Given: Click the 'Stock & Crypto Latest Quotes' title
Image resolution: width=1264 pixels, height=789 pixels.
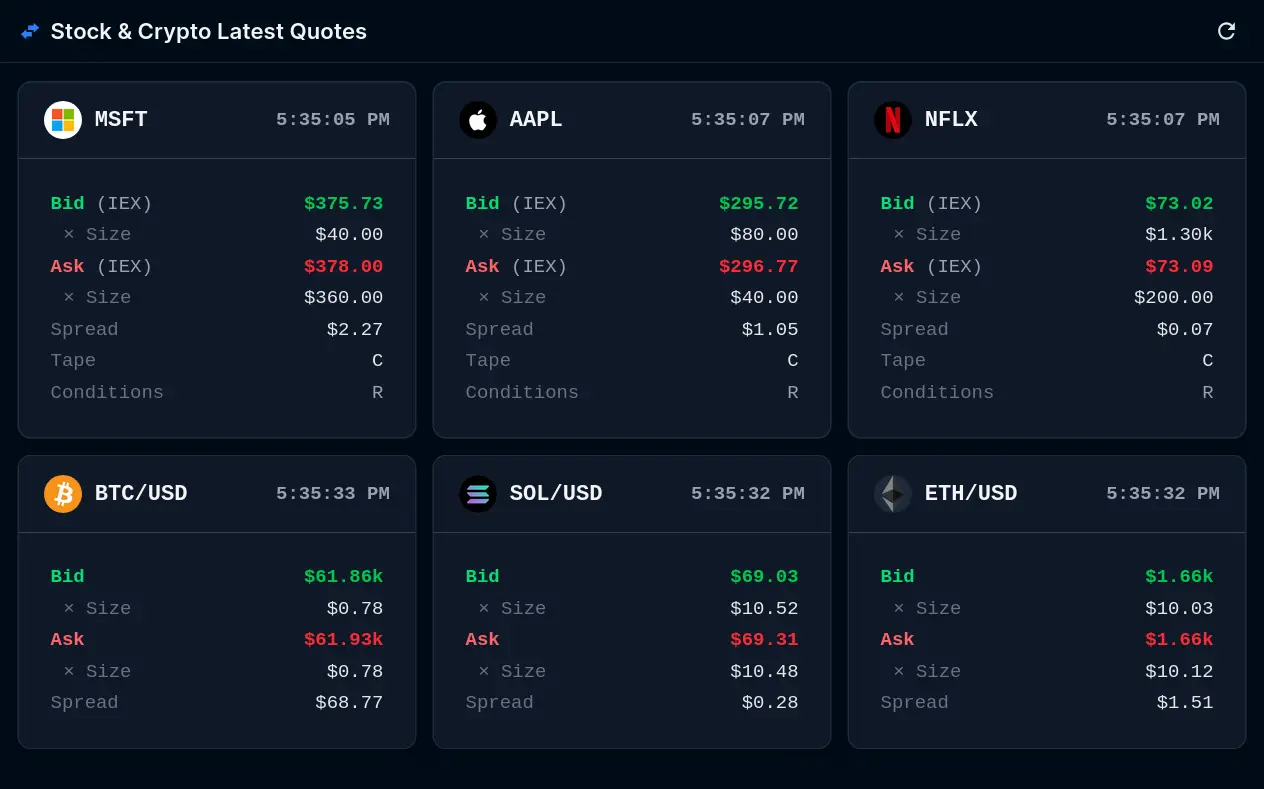Looking at the screenshot, I should tap(209, 31).
